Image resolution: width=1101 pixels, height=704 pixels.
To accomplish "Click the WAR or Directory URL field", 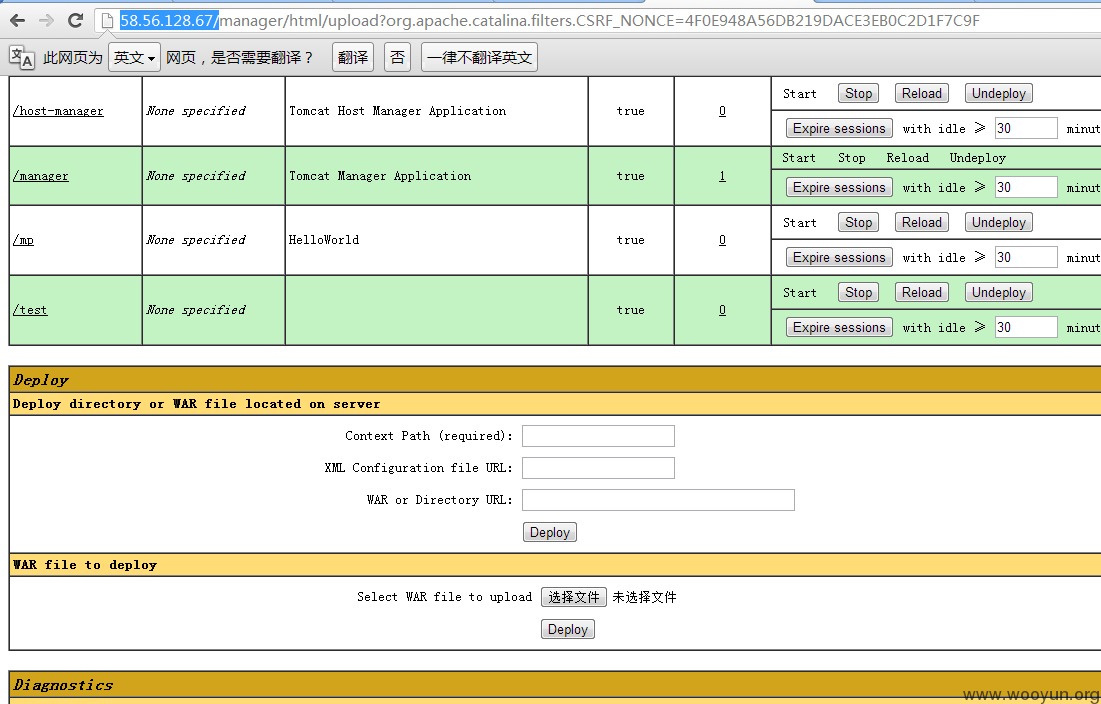I will (x=658, y=500).
